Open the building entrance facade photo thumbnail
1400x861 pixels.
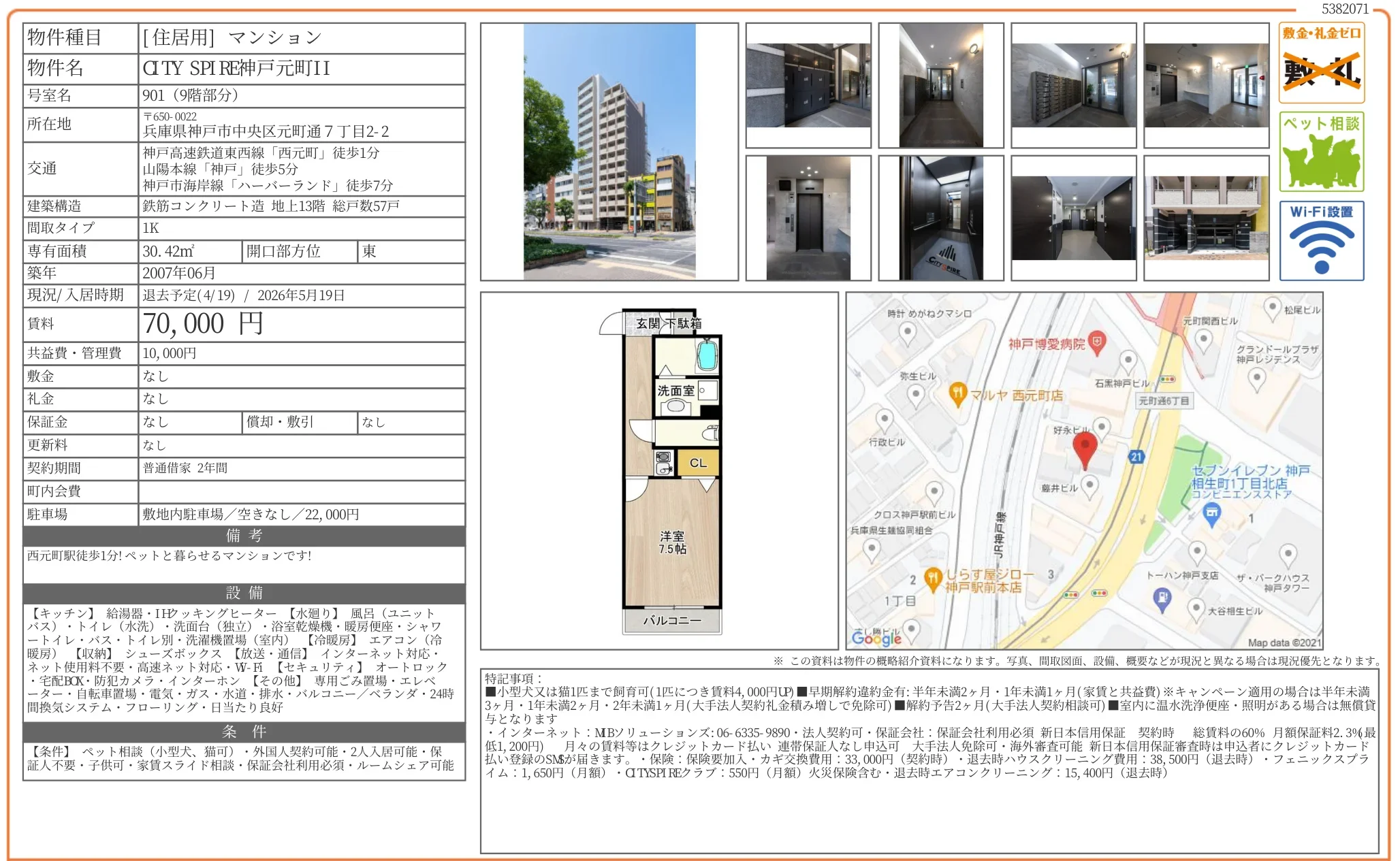tap(1206, 218)
